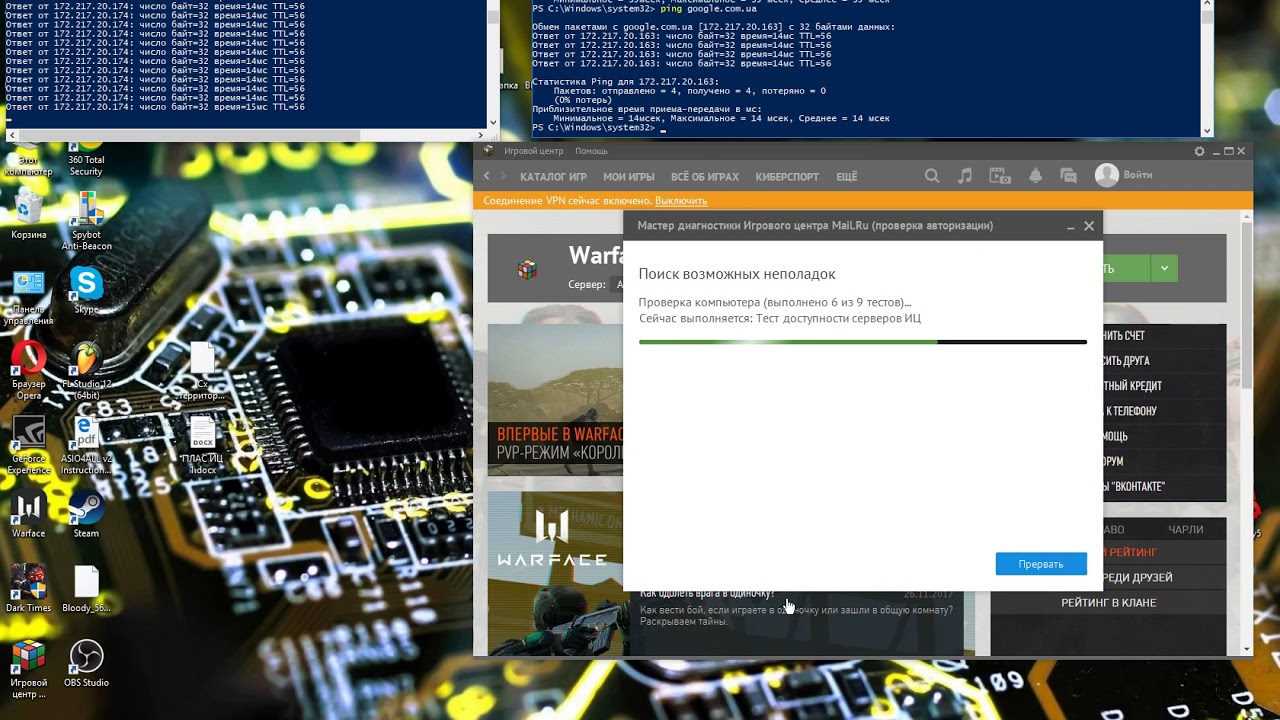This screenshot has width=1280, height=720.
Task: Open the Корзина recycle bin desktop icon
Action: (29, 216)
